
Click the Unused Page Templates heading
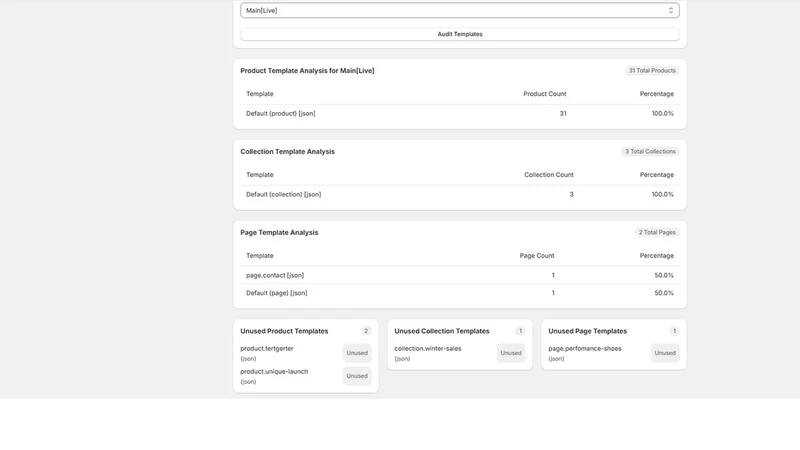pos(587,331)
